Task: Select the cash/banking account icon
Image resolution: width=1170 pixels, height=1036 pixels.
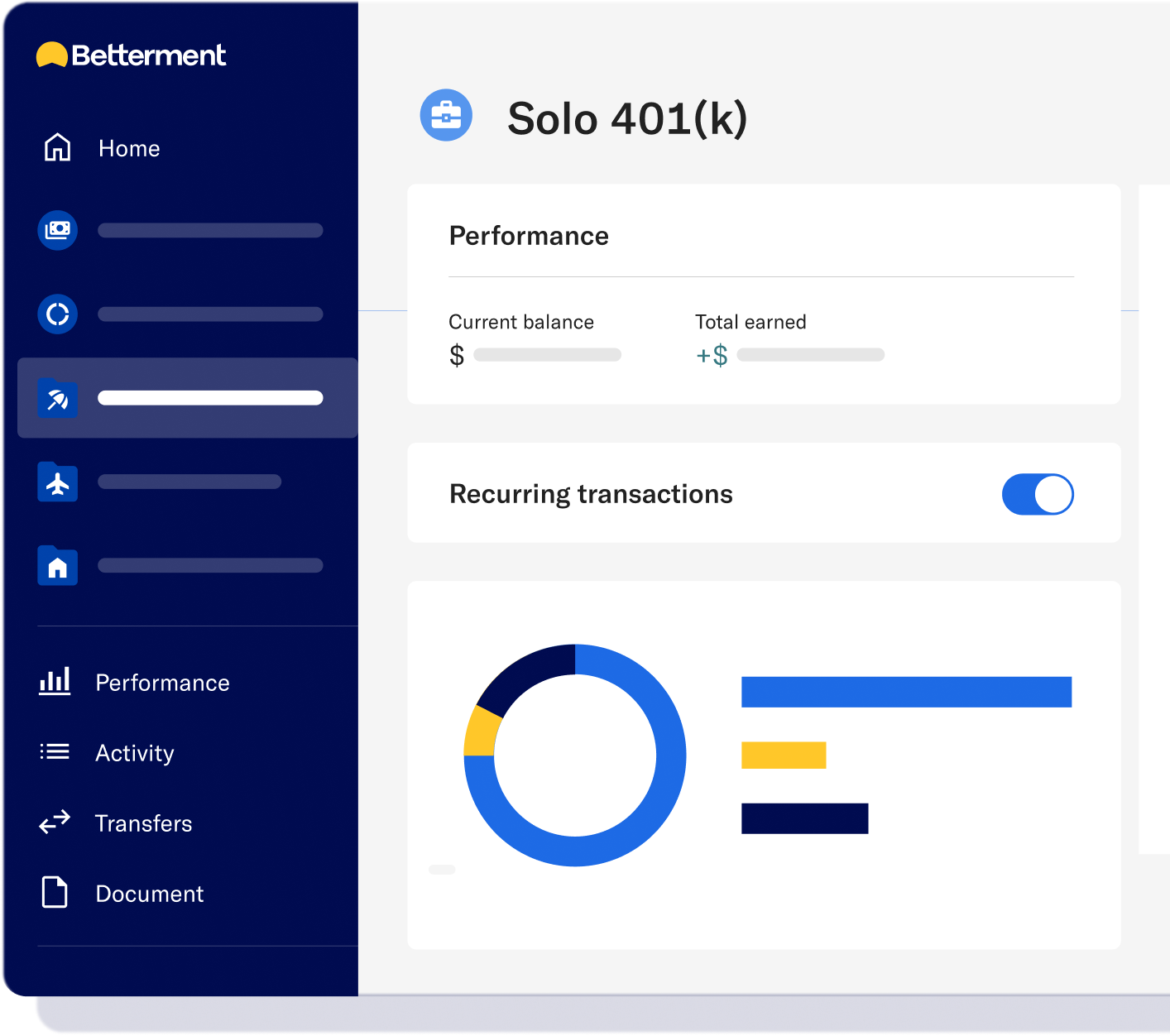Action: [x=56, y=230]
